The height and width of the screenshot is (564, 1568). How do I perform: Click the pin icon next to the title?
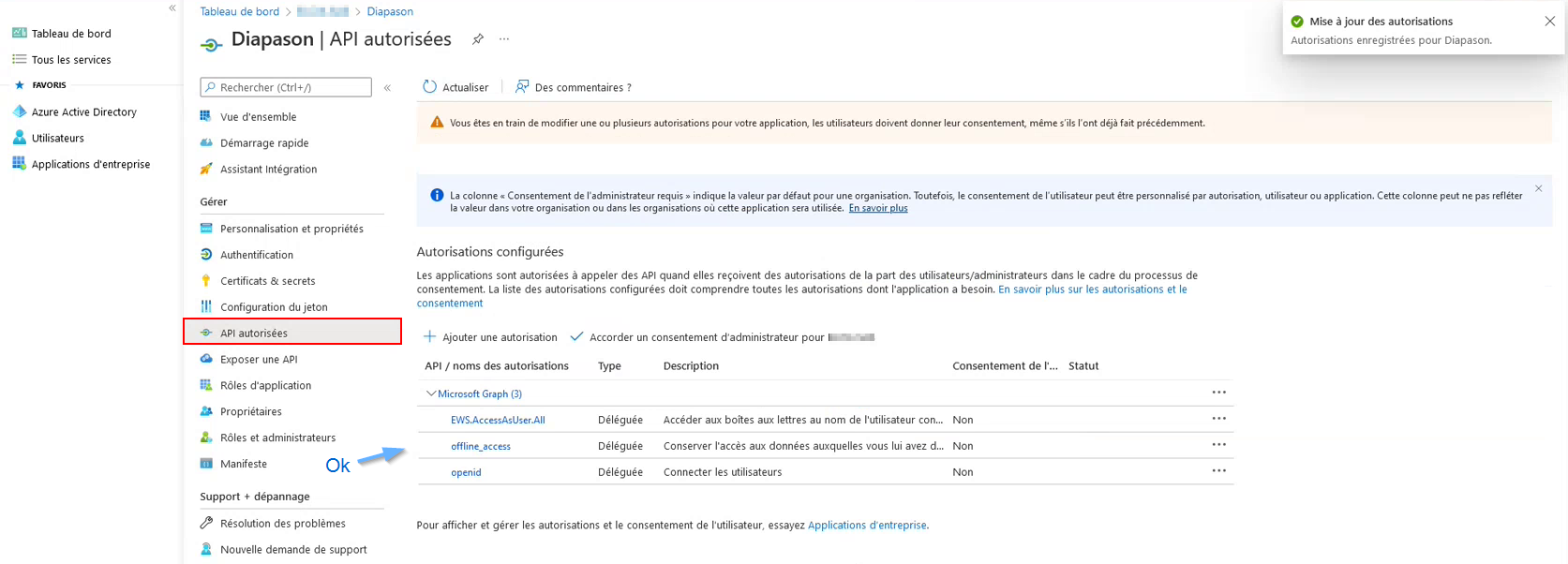[x=478, y=39]
